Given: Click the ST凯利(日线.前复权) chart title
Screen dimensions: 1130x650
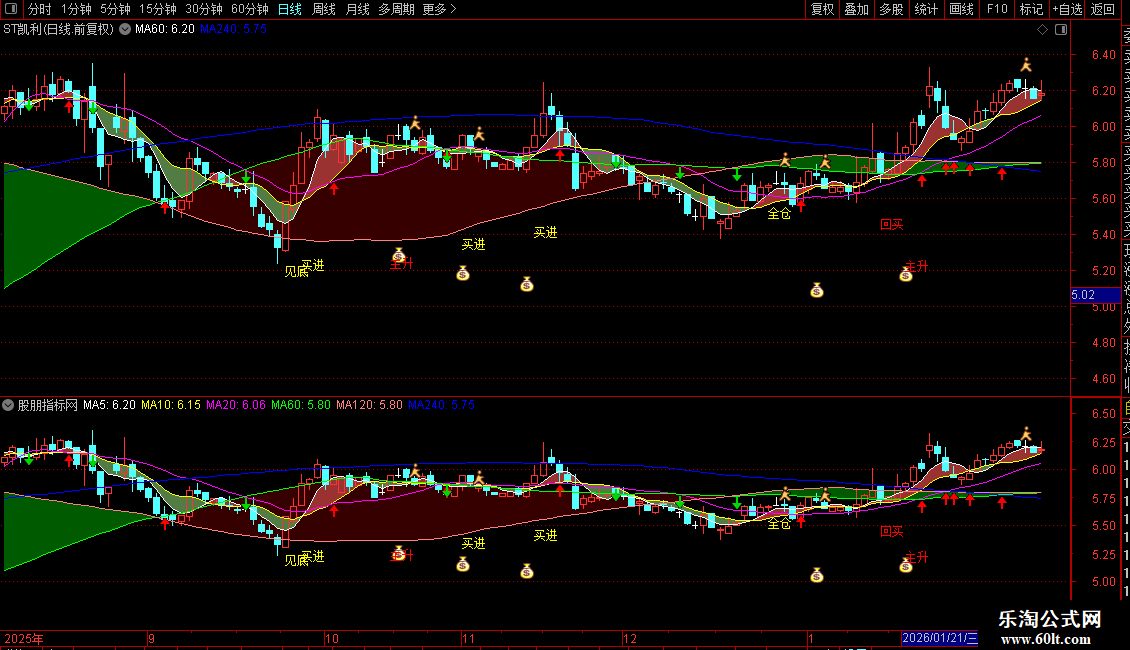Looking at the screenshot, I should 58,30.
